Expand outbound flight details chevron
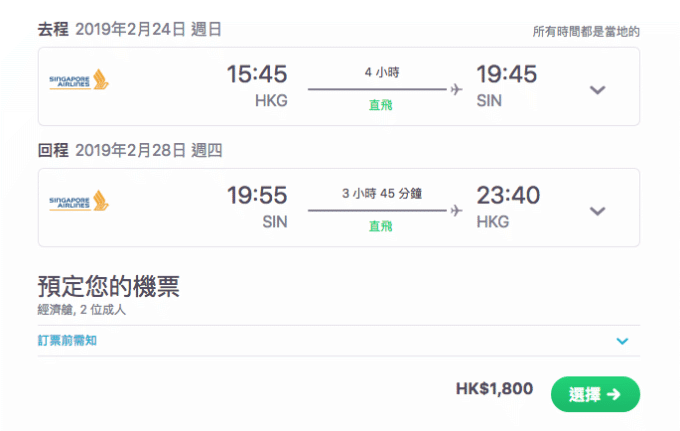680x431 pixels. [x=597, y=90]
